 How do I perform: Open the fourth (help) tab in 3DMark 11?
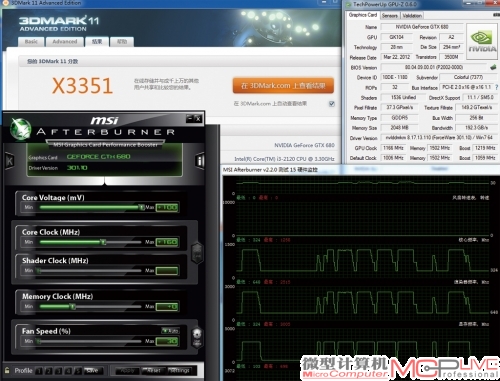tap(122, 42)
